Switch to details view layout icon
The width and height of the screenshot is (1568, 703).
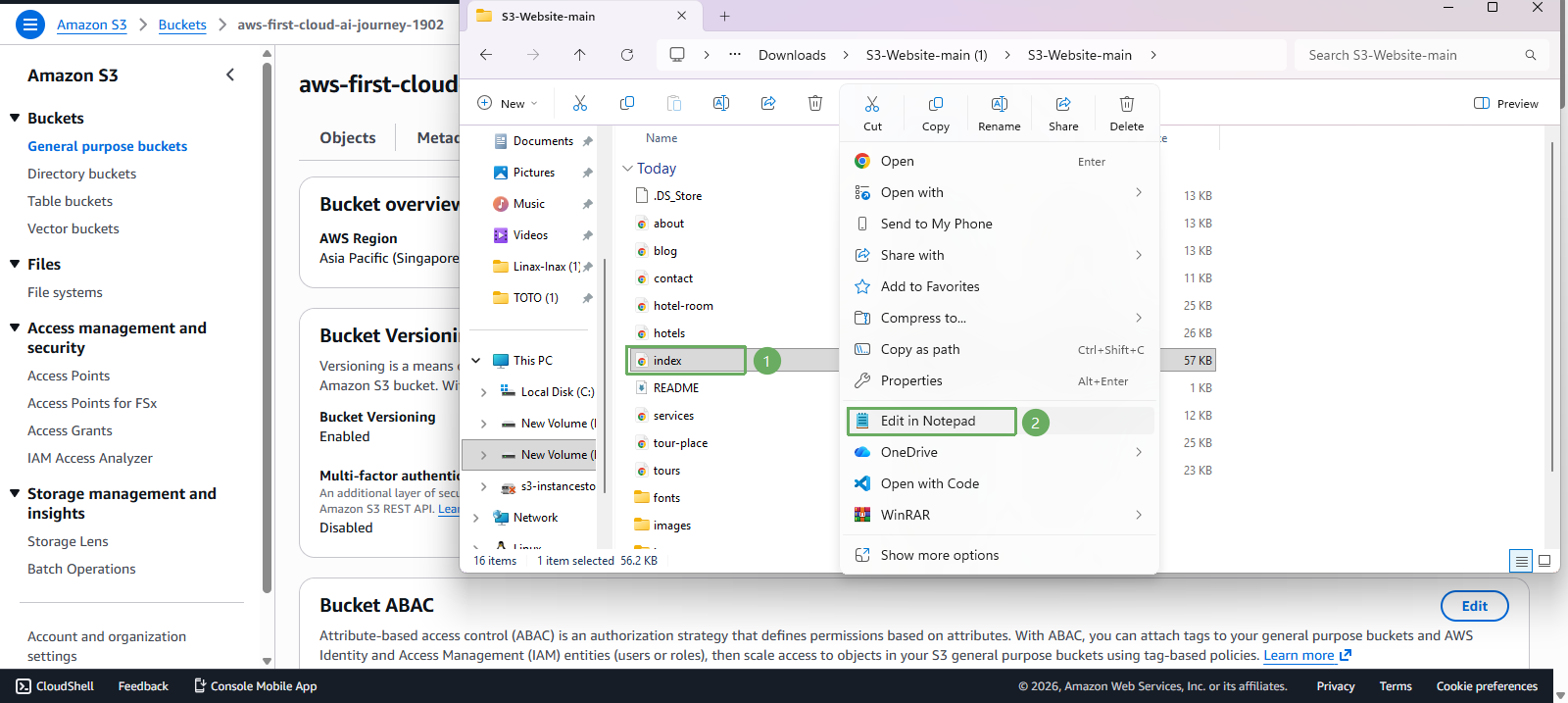click(x=1521, y=561)
